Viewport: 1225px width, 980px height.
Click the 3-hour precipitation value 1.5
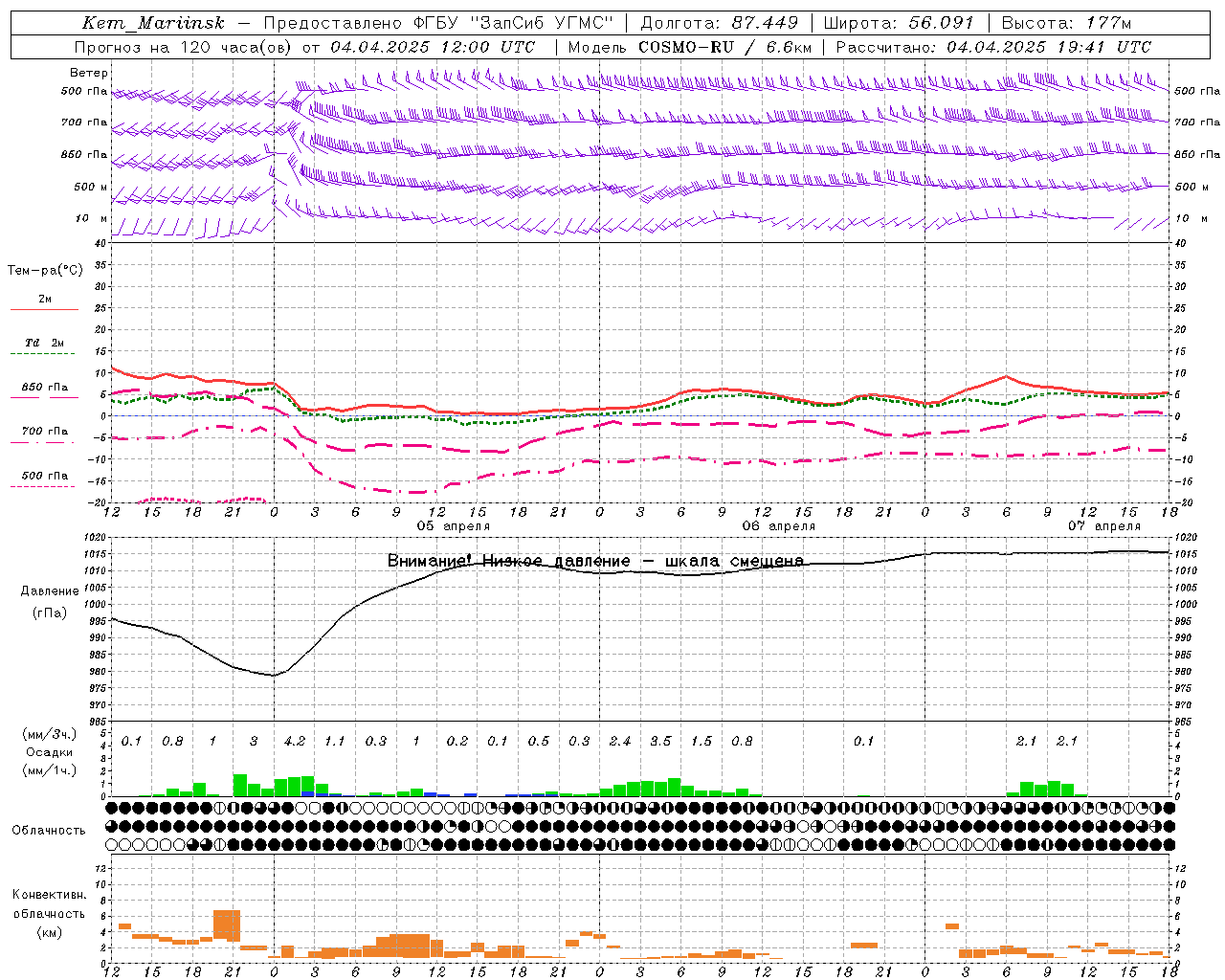702,741
